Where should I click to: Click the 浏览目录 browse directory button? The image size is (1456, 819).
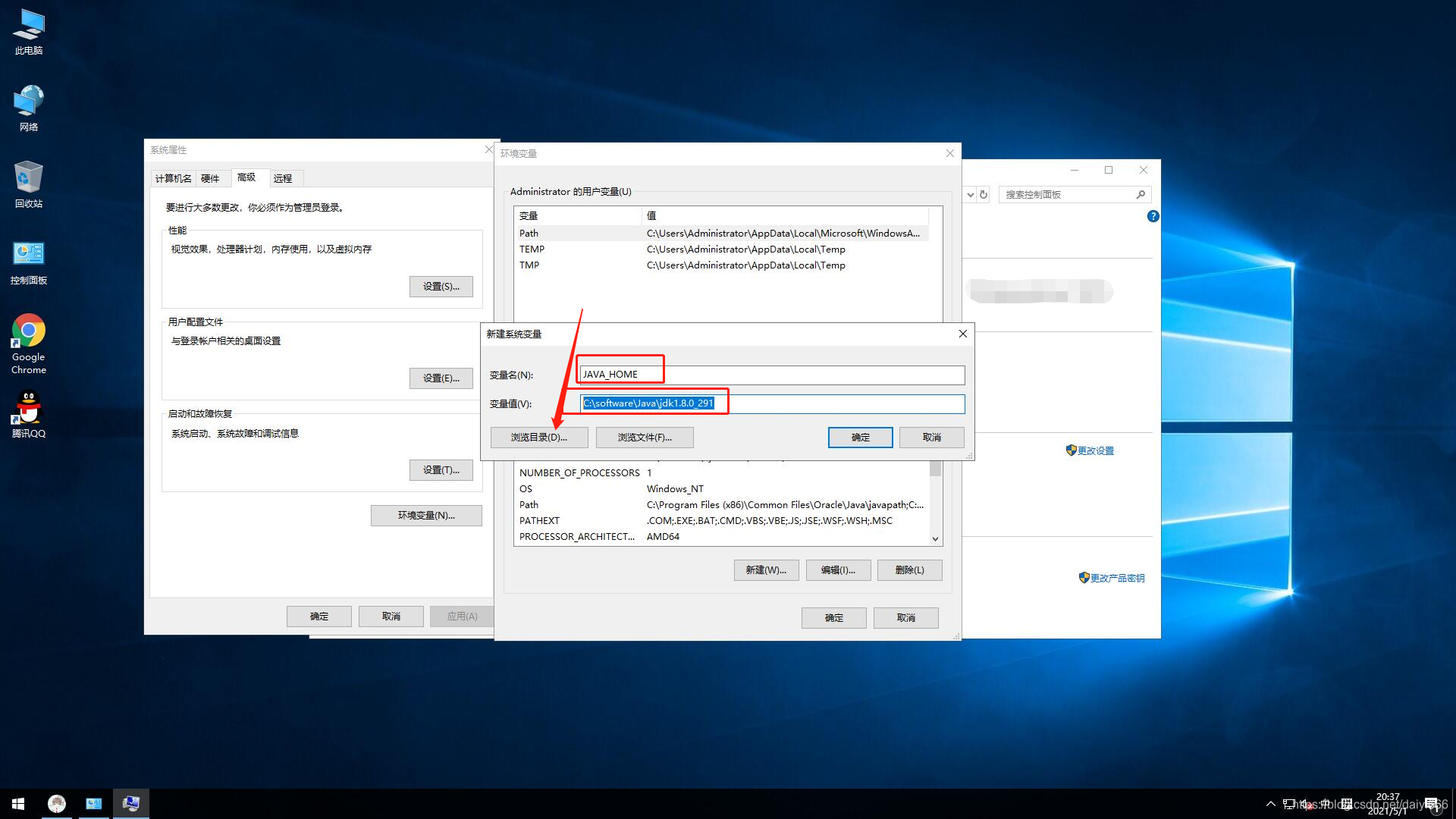538,437
